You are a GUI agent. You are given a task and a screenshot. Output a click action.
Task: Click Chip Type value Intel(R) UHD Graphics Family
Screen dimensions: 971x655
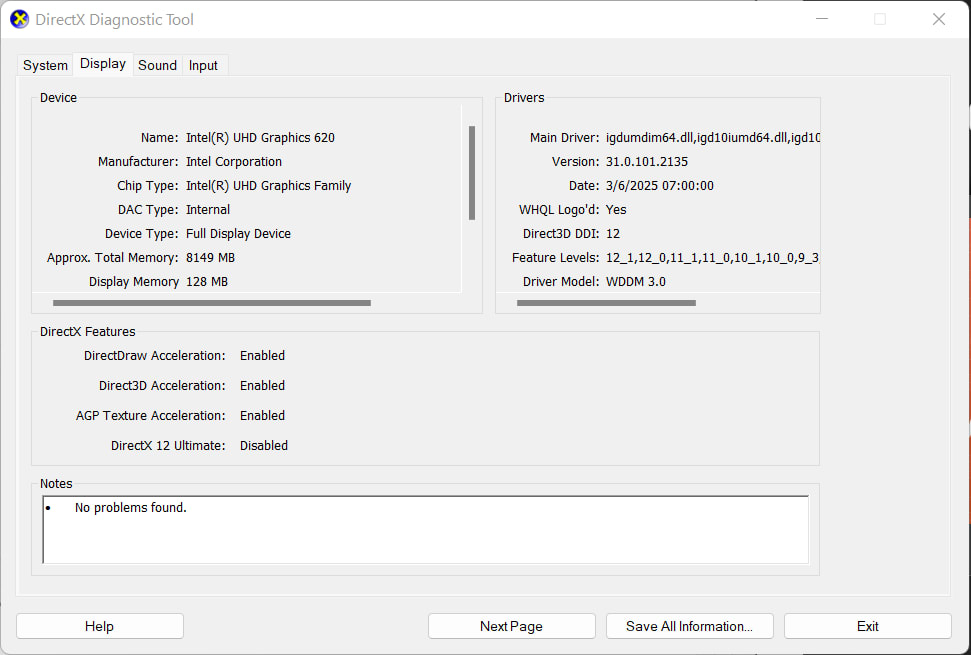coord(268,186)
